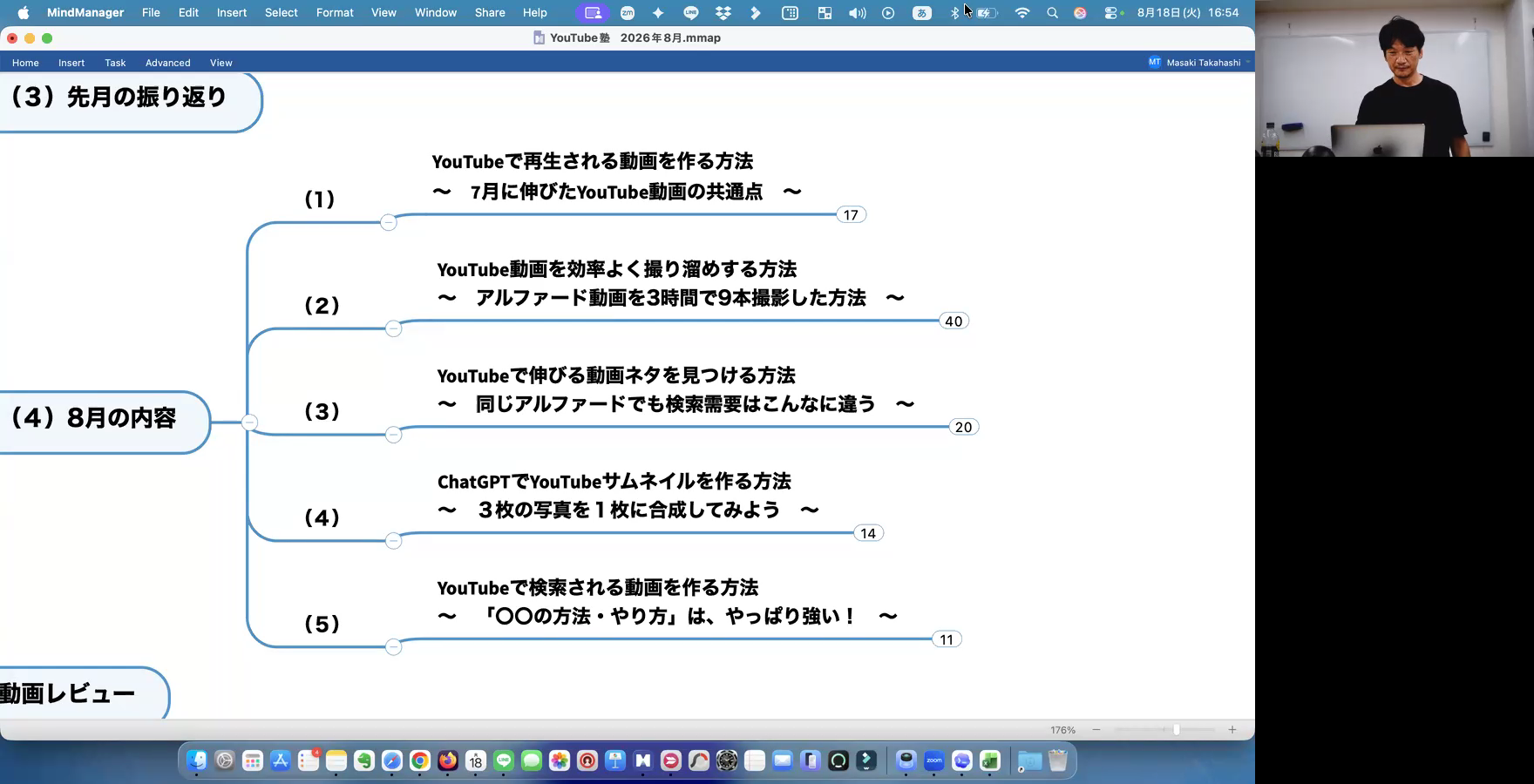
Task: Expand the 17 subtopics badge
Action: pos(851,214)
